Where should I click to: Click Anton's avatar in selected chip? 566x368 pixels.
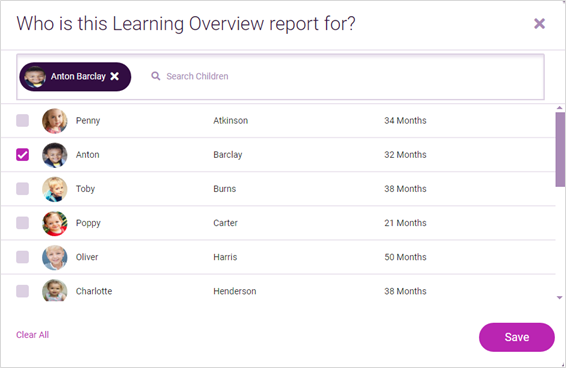35,77
